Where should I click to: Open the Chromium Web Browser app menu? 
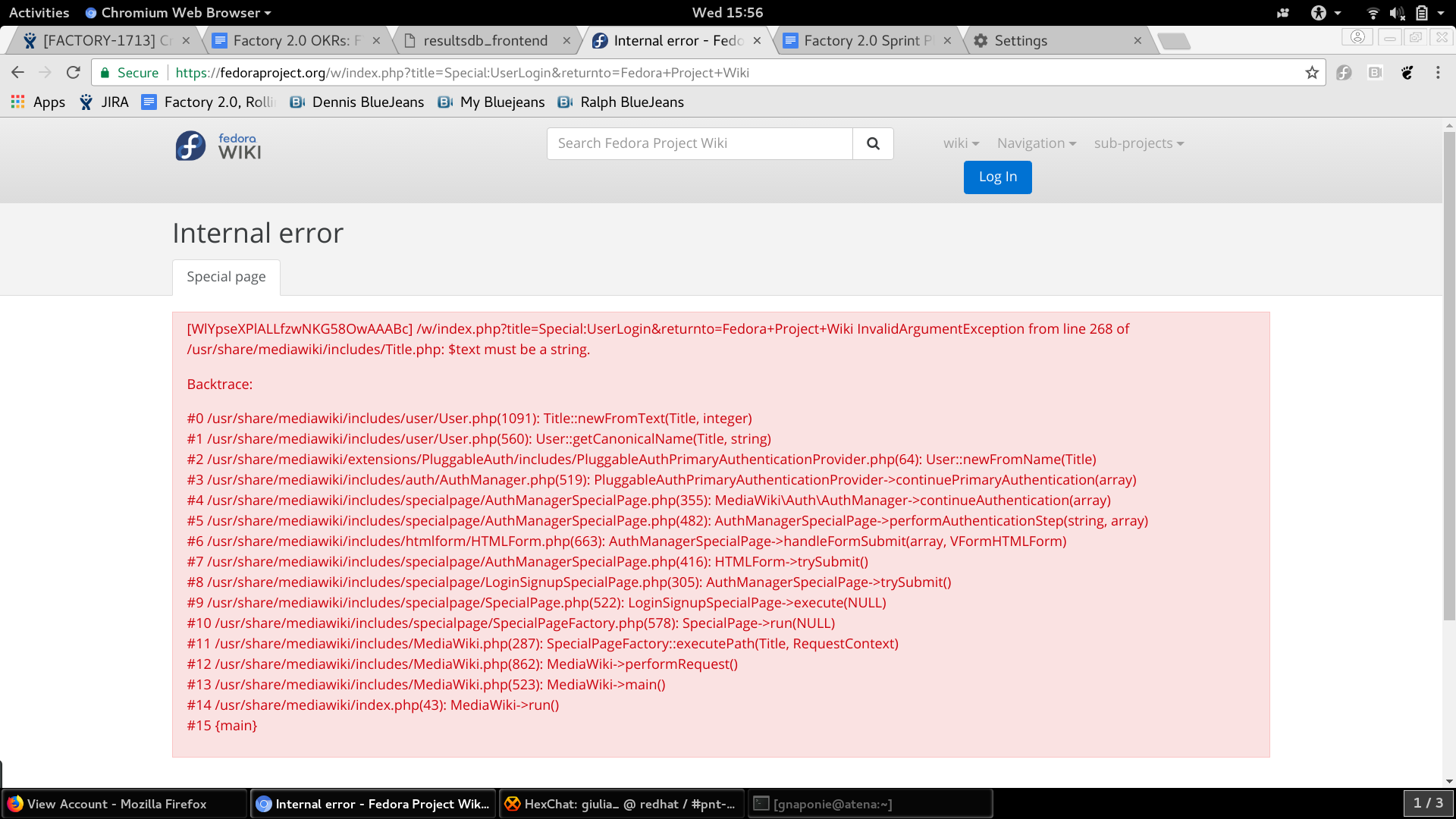(178, 13)
